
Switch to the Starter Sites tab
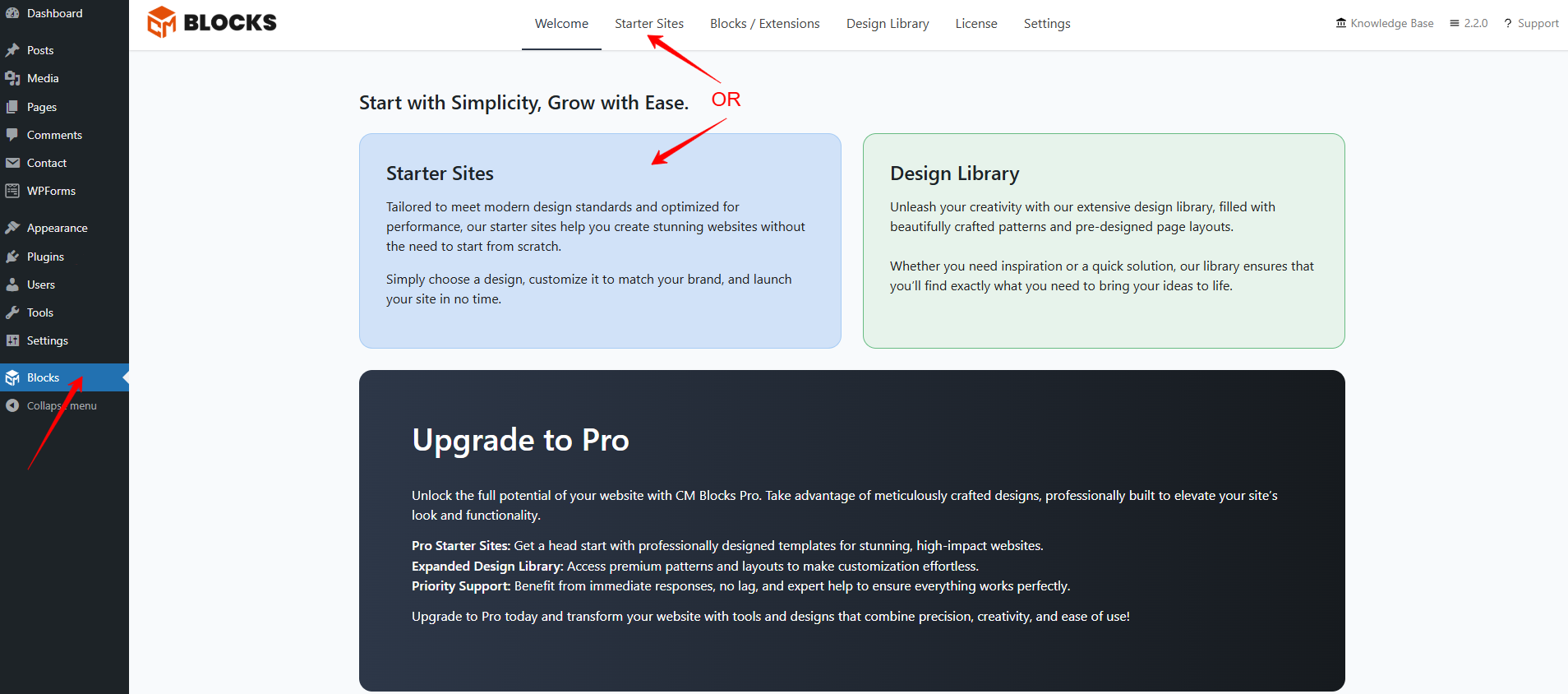point(649,24)
